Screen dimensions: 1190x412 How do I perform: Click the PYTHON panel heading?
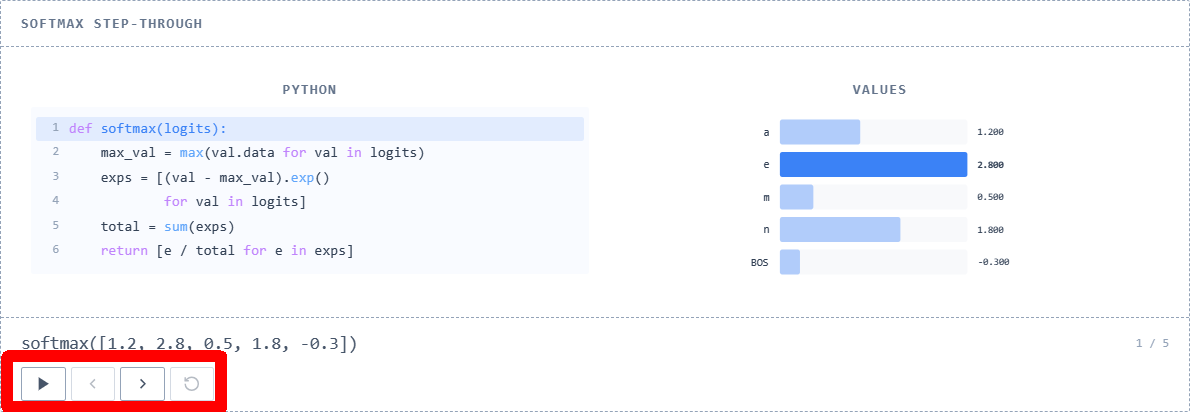coord(309,90)
